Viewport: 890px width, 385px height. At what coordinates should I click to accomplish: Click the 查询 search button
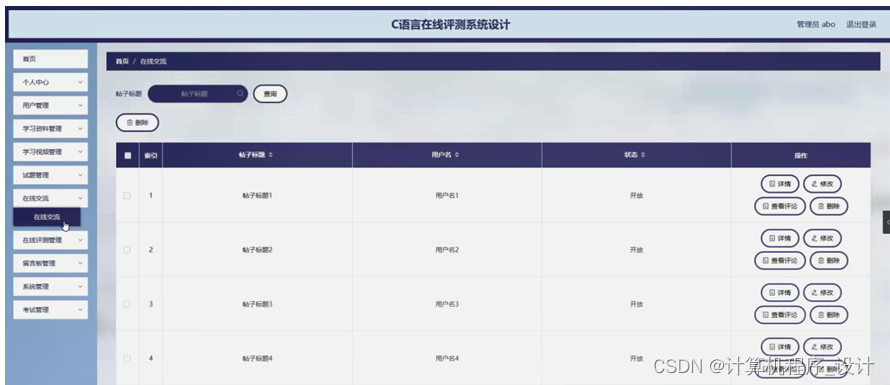pos(270,94)
